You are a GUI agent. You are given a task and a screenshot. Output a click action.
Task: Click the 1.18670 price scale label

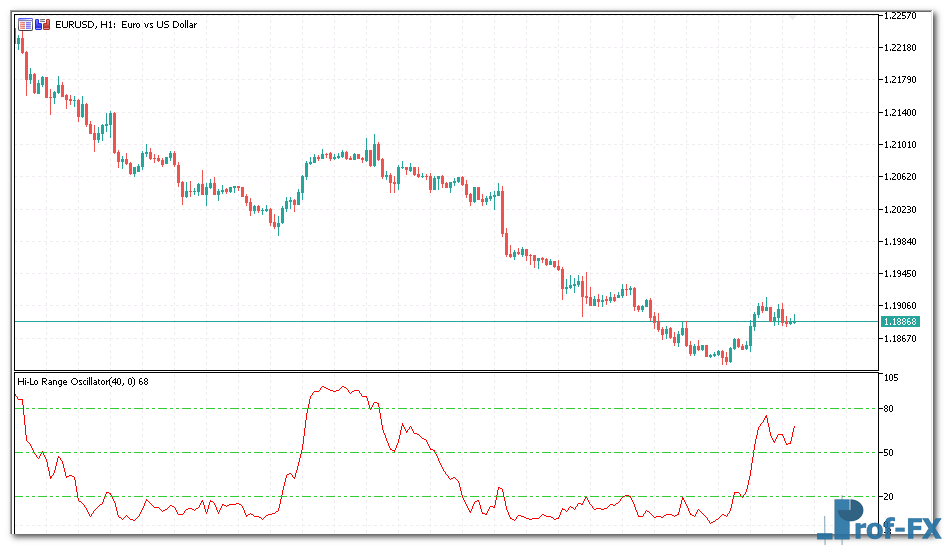[900, 338]
